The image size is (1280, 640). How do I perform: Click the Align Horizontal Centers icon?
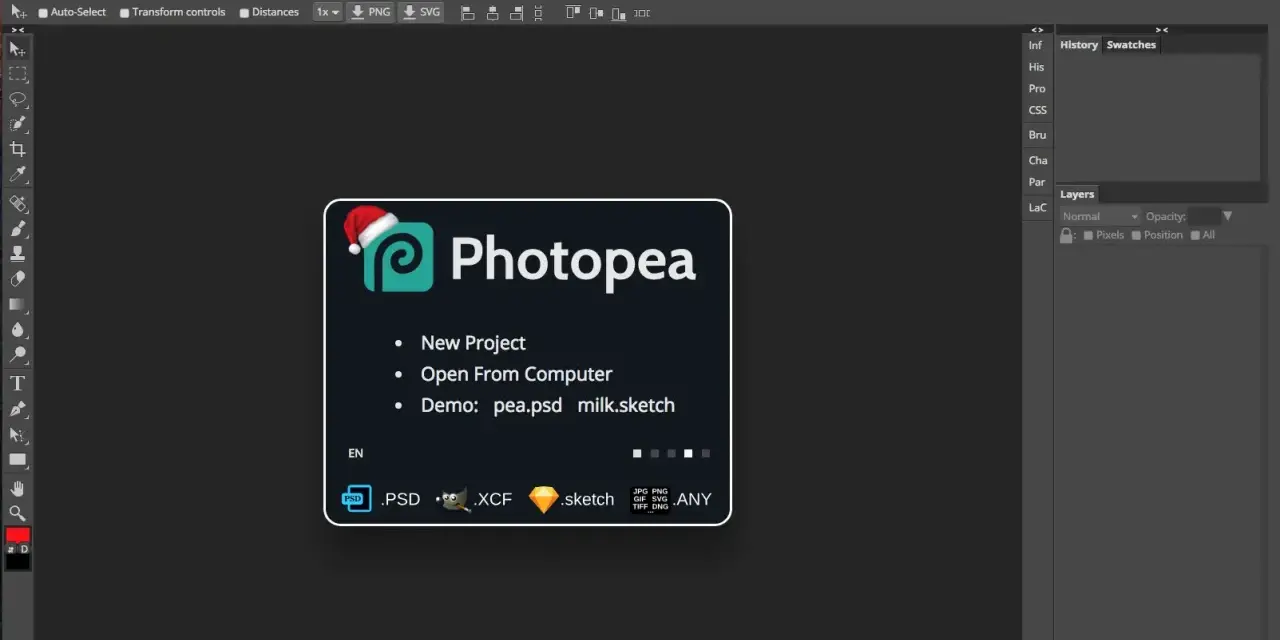click(492, 13)
